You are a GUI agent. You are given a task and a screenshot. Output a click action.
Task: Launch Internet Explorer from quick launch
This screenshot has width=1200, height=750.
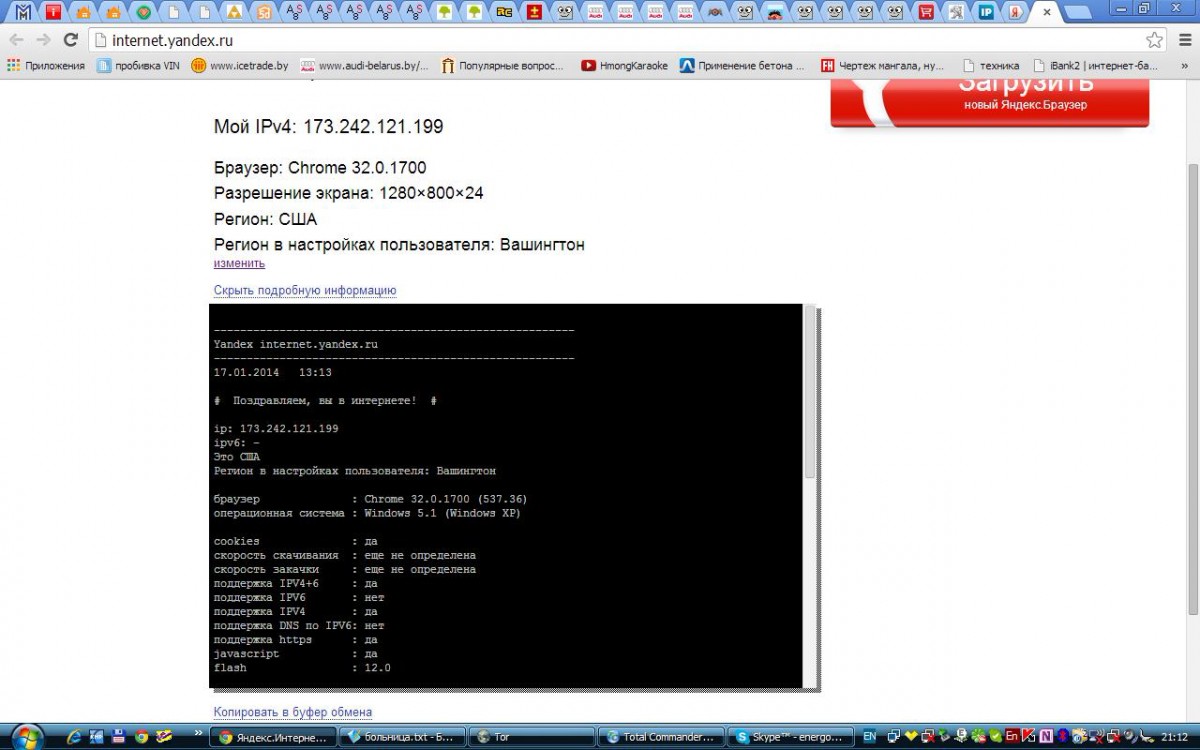tap(74, 737)
